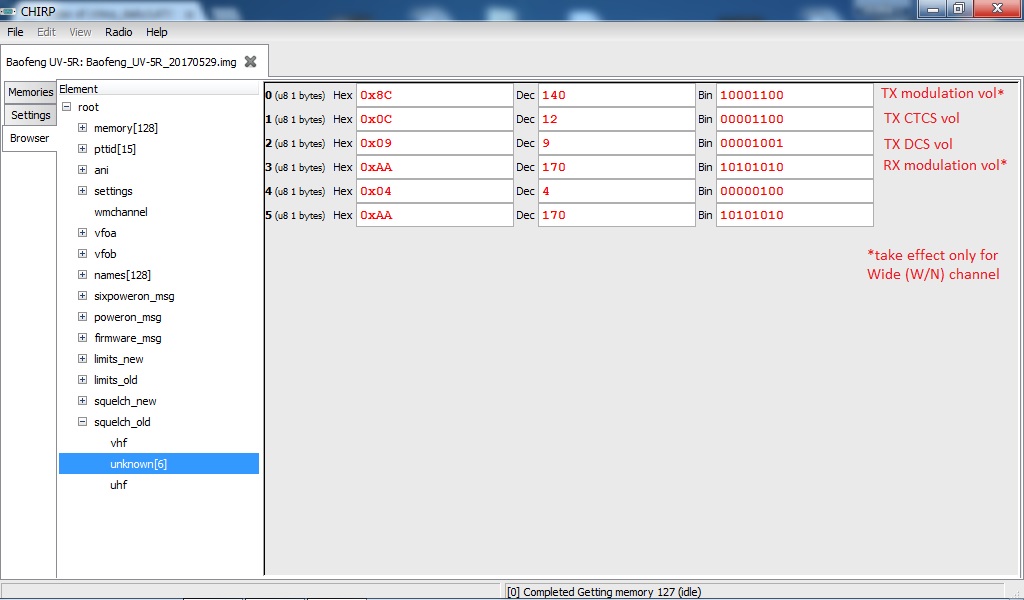The image size is (1024, 600).
Task: Open the Radio menu
Action: click(x=118, y=32)
